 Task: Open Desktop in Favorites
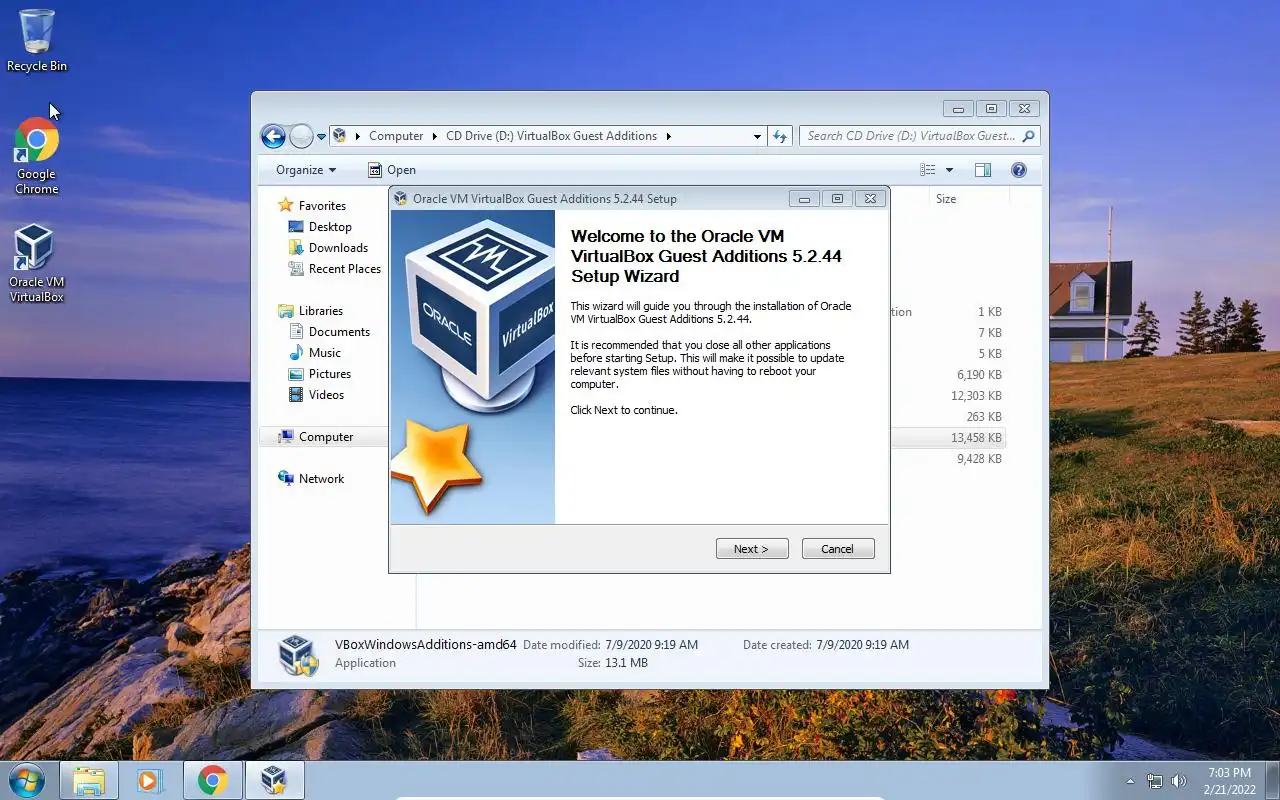click(x=320, y=227)
